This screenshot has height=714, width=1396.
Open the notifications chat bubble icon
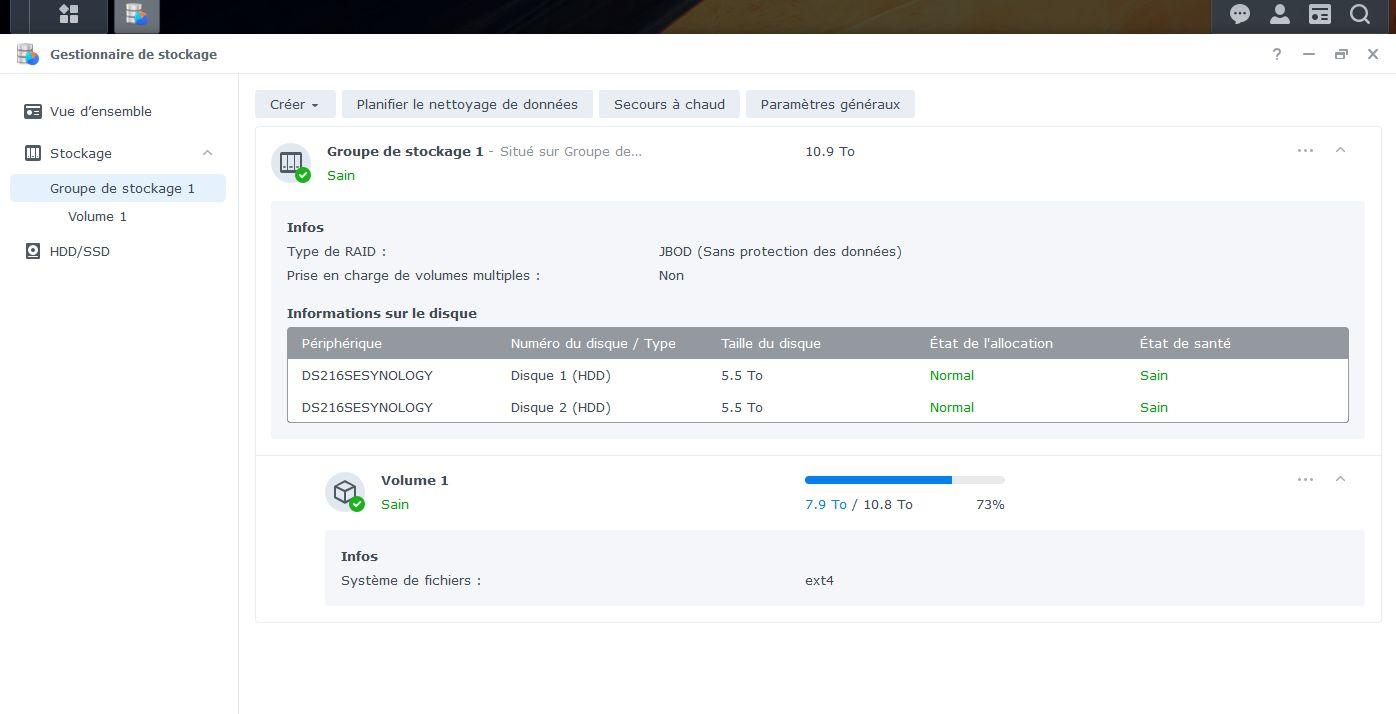pyautogui.click(x=1240, y=14)
